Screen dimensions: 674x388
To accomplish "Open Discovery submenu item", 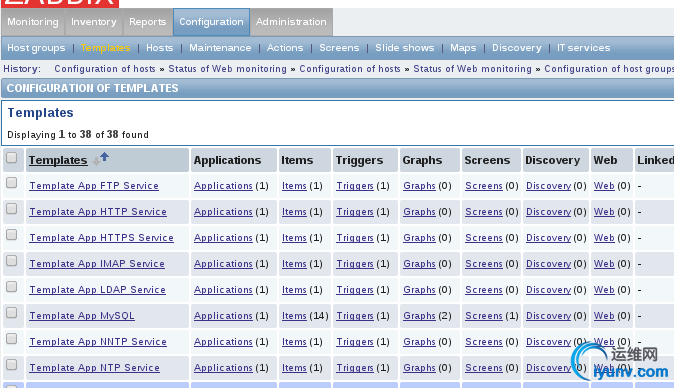I will 517,48.
